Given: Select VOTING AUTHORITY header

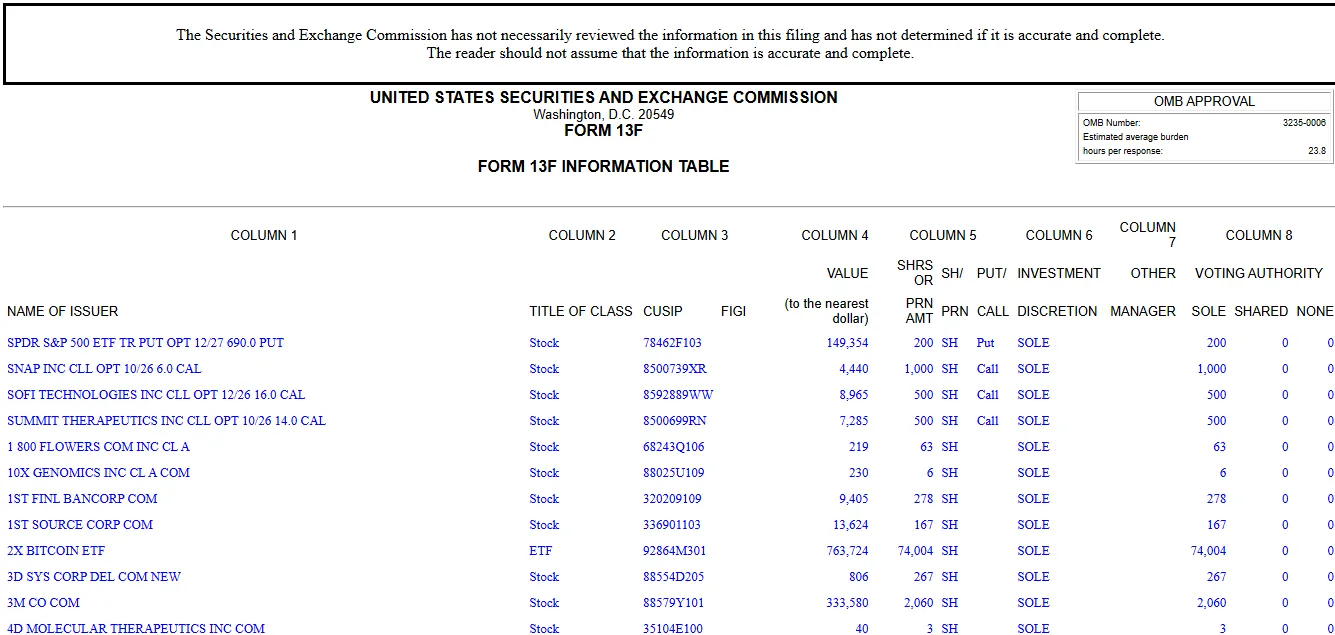Looking at the screenshot, I should (1259, 273).
